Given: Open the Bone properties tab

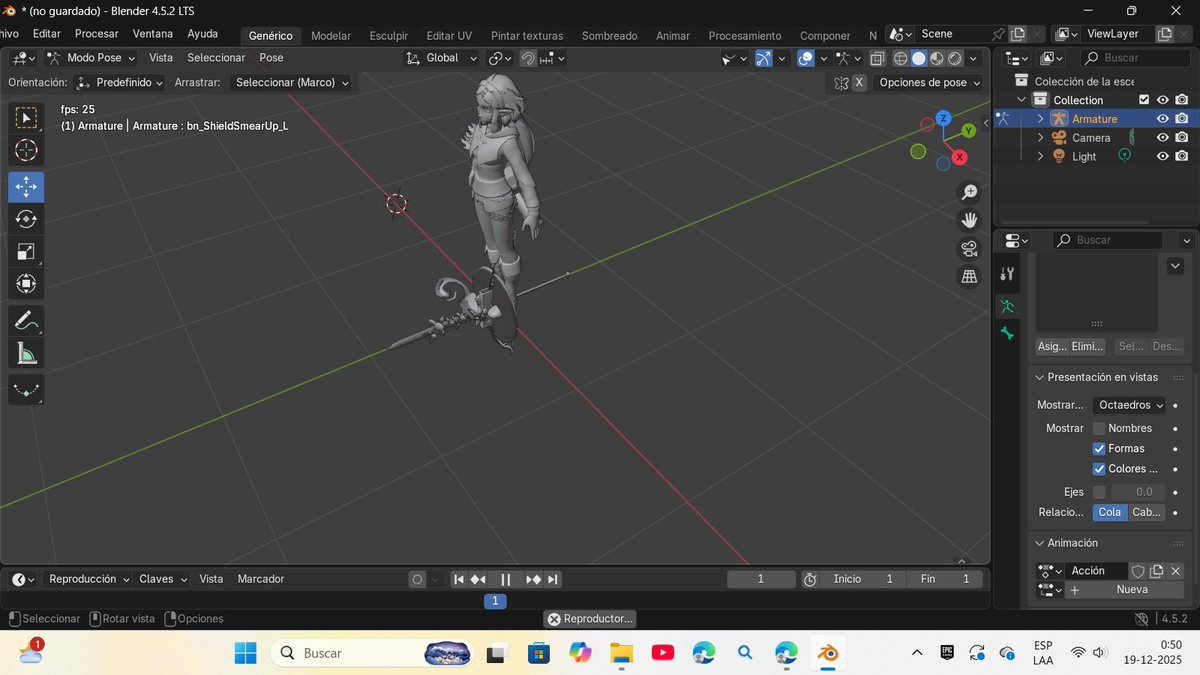Looking at the screenshot, I should [1007, 333].
